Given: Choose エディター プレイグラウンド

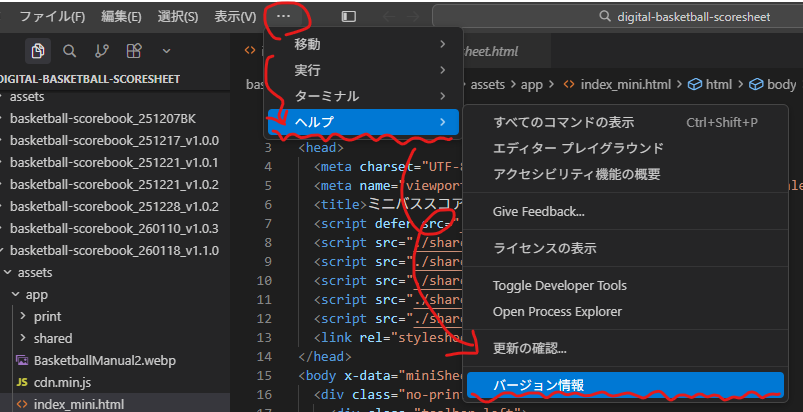Looking at the screenshot, I should pyautogui.click(x=625, y=148).
